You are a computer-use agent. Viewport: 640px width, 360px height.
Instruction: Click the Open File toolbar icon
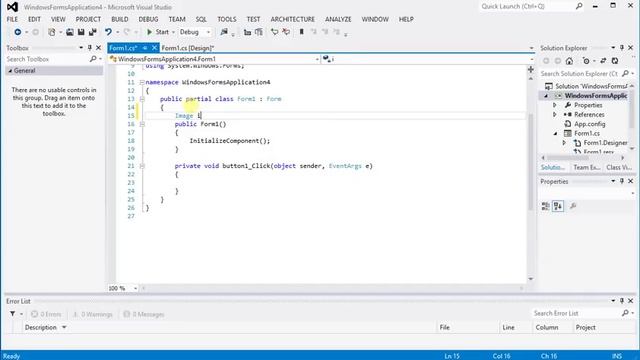click(70, 32)
